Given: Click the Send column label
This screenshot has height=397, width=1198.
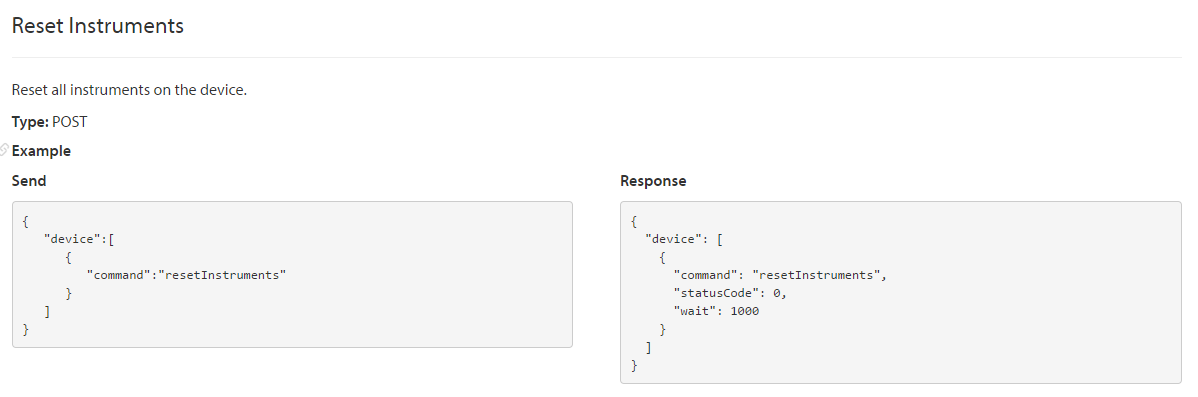Looking at the screenshot, I should pos(29,181).
